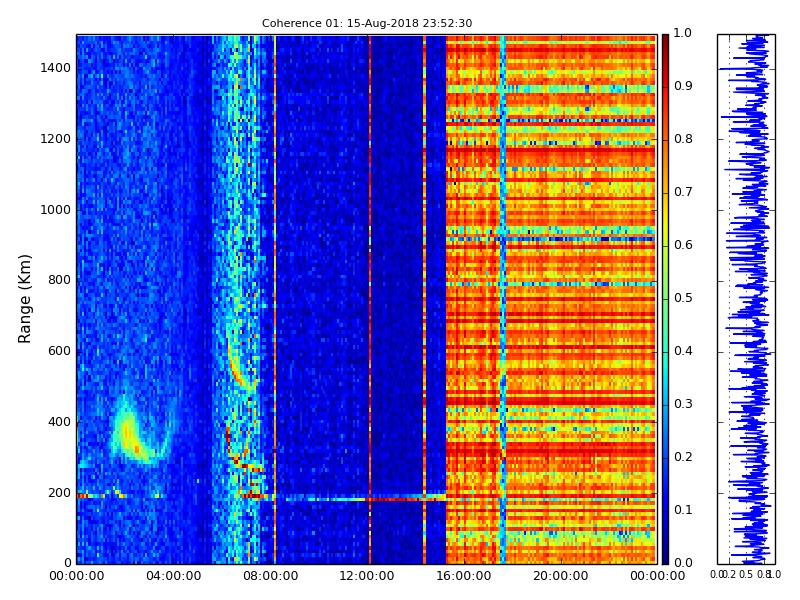Click the y-axis tick label '800'
The height and width of the screenshot is (600, 800).
59,280
